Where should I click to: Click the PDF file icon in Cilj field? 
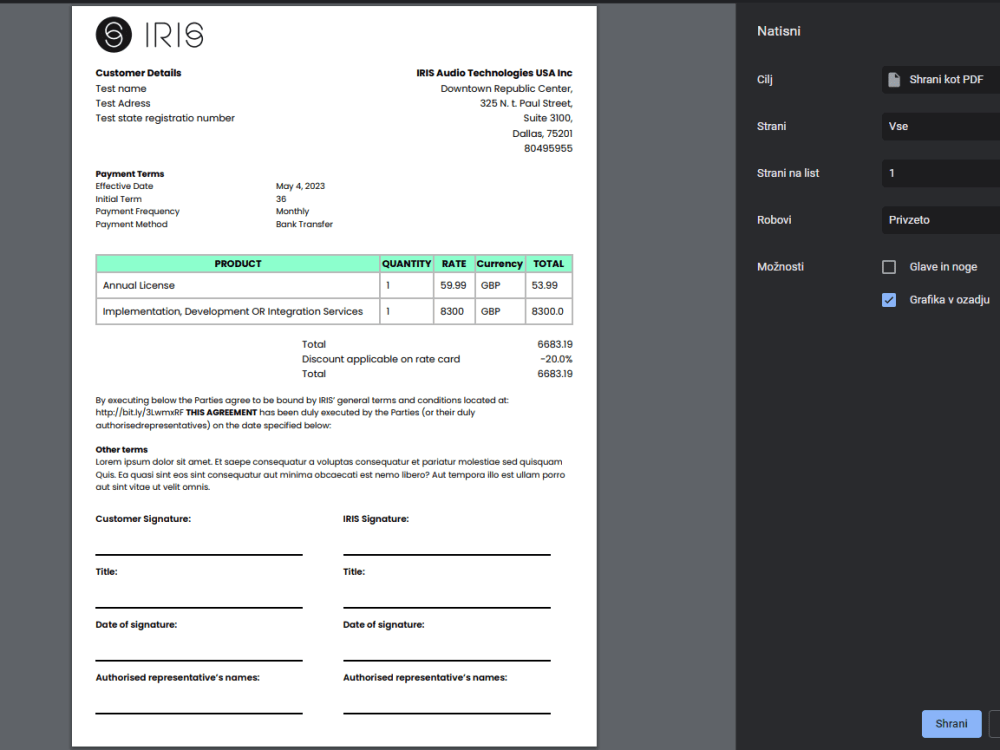click(x=894, y=80)
